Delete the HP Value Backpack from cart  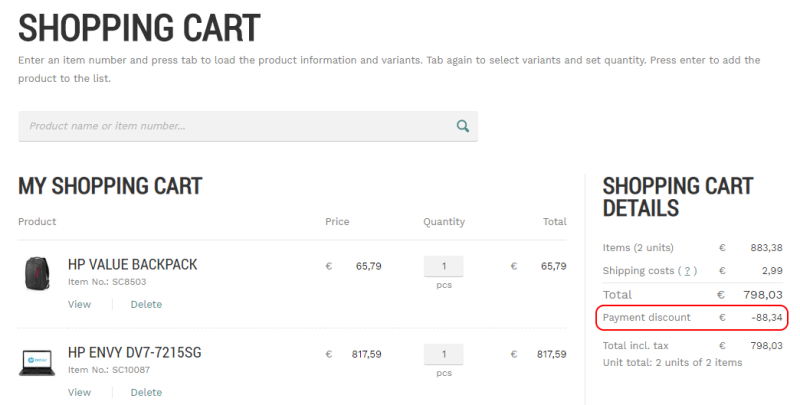point(146,304)
